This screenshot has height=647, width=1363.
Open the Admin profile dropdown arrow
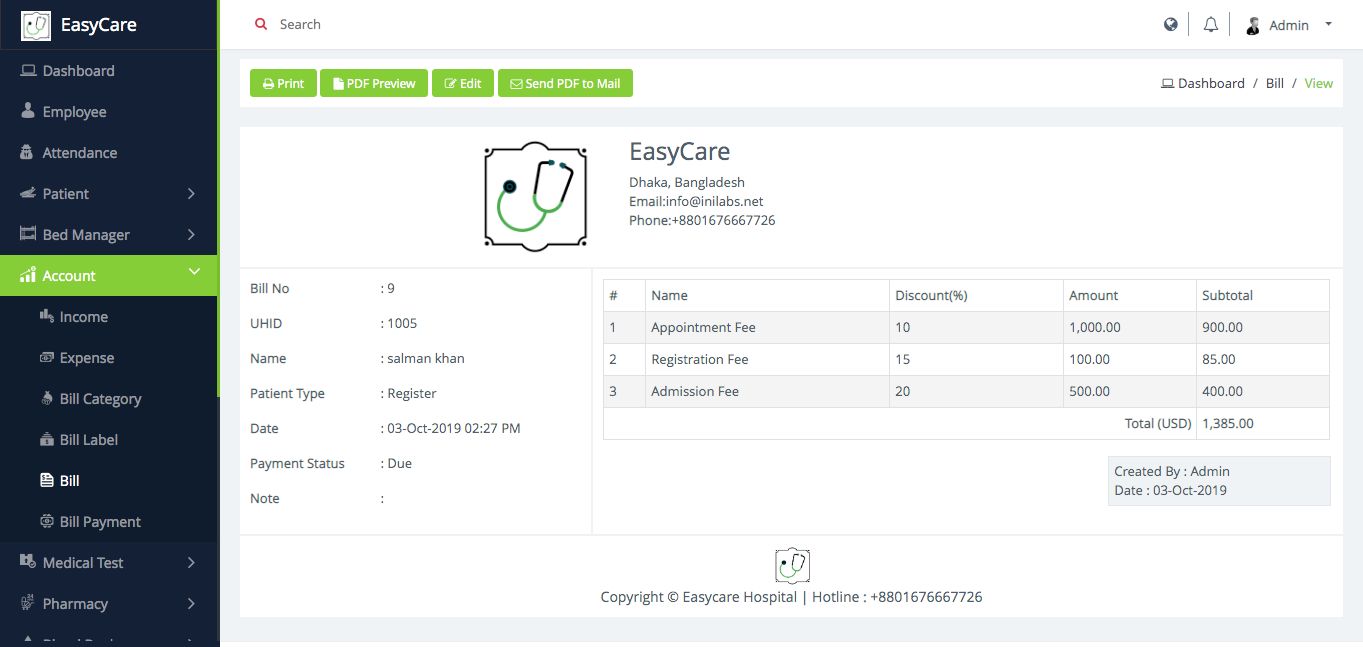pyautogui.click(x=1328, y=24)
